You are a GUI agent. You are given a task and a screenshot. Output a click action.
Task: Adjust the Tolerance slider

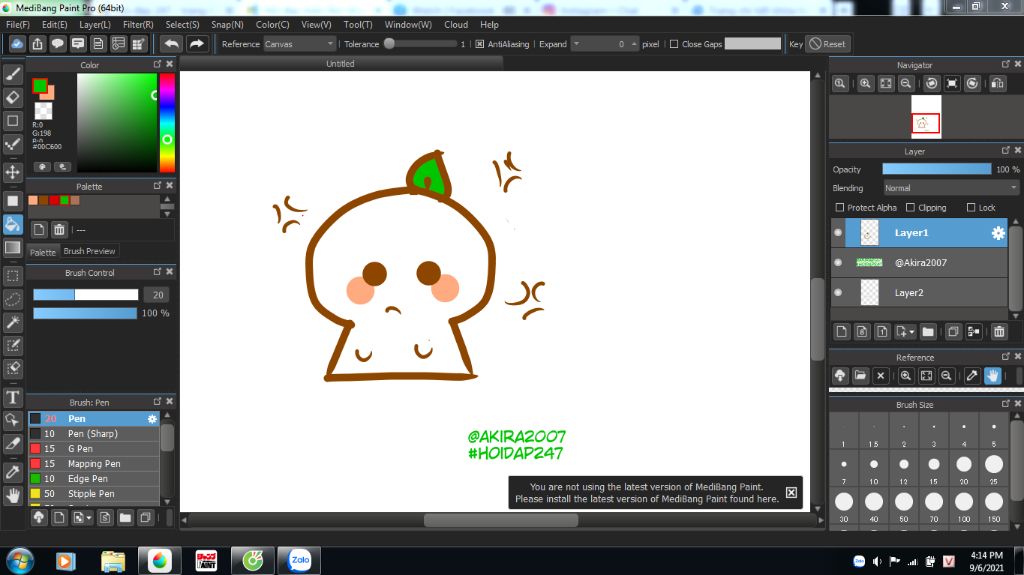coord(421,44)
